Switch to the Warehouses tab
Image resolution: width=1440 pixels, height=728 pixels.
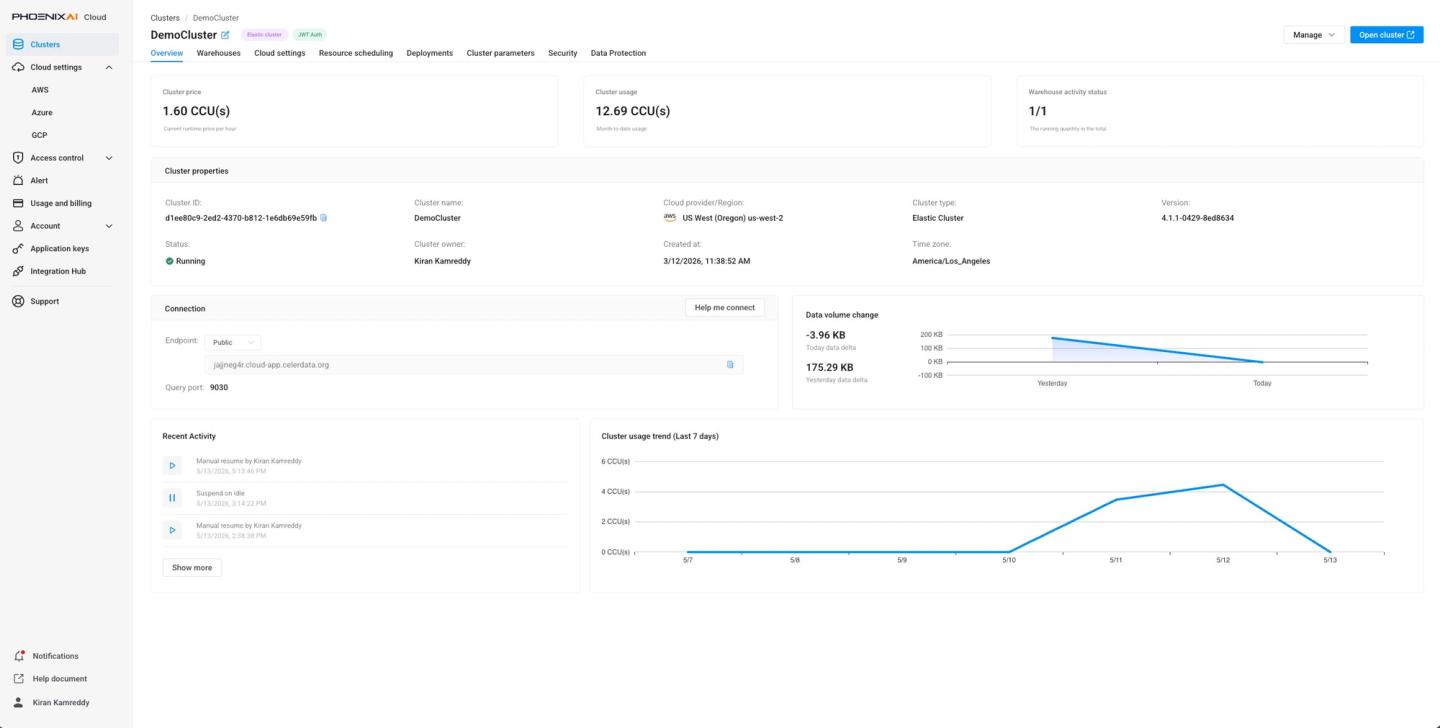click(x=218, y=53)
